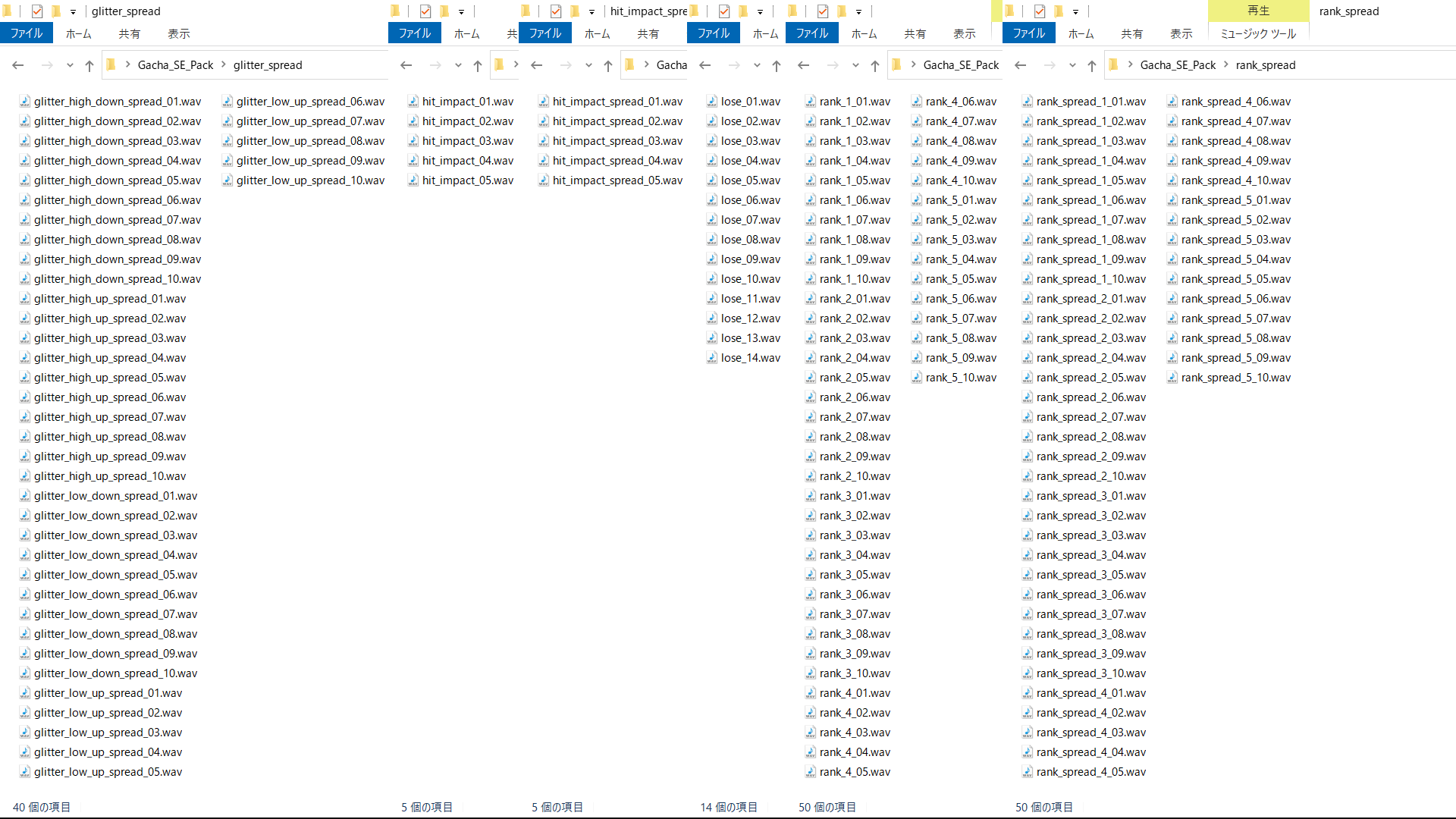Screen dimensions: 1456x819
Task: Click Properties checkmark icon in glitter_spread title bar
Action: [37, 11]
